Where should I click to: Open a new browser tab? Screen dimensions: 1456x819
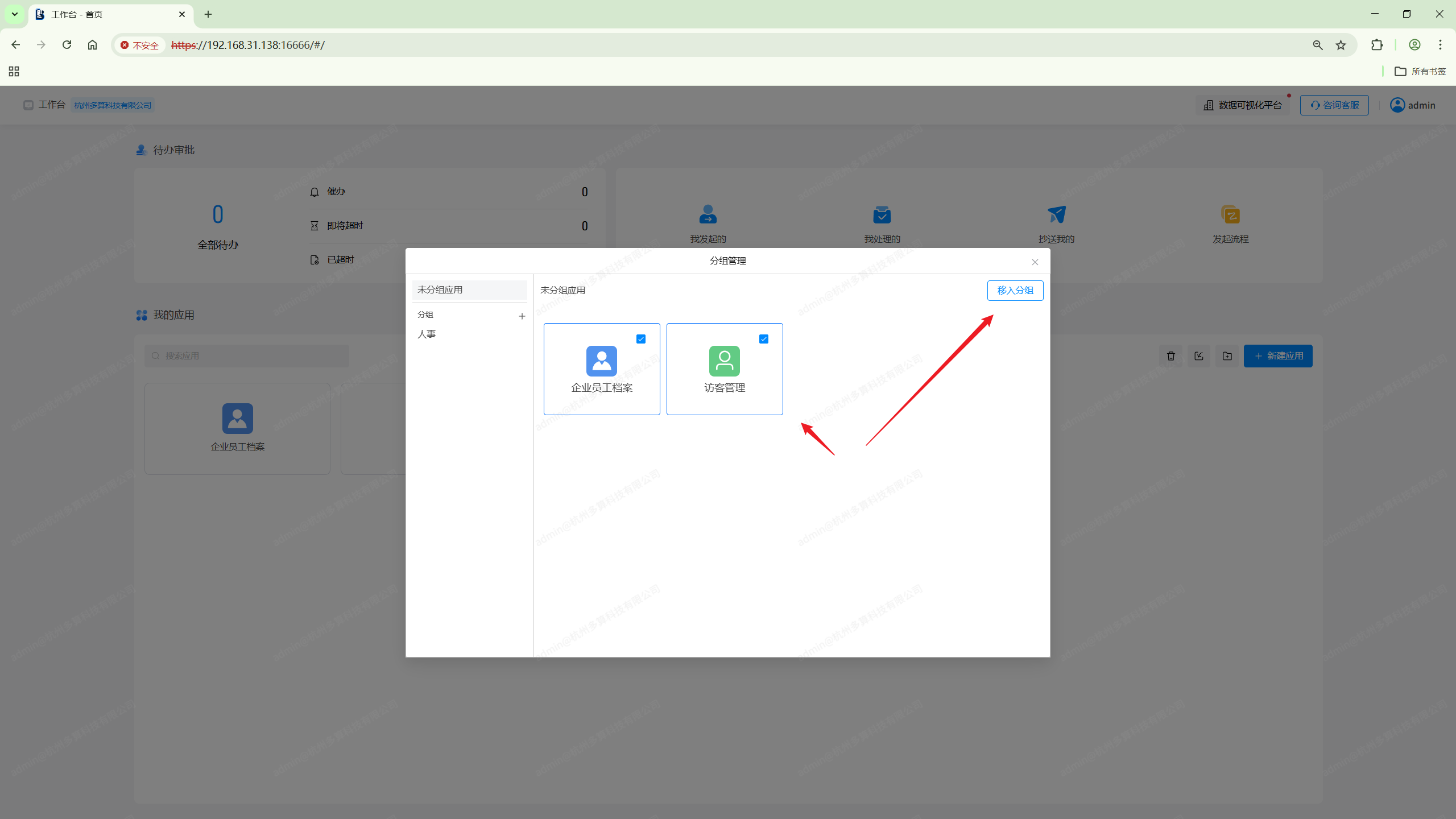click(x=208, y=14)
